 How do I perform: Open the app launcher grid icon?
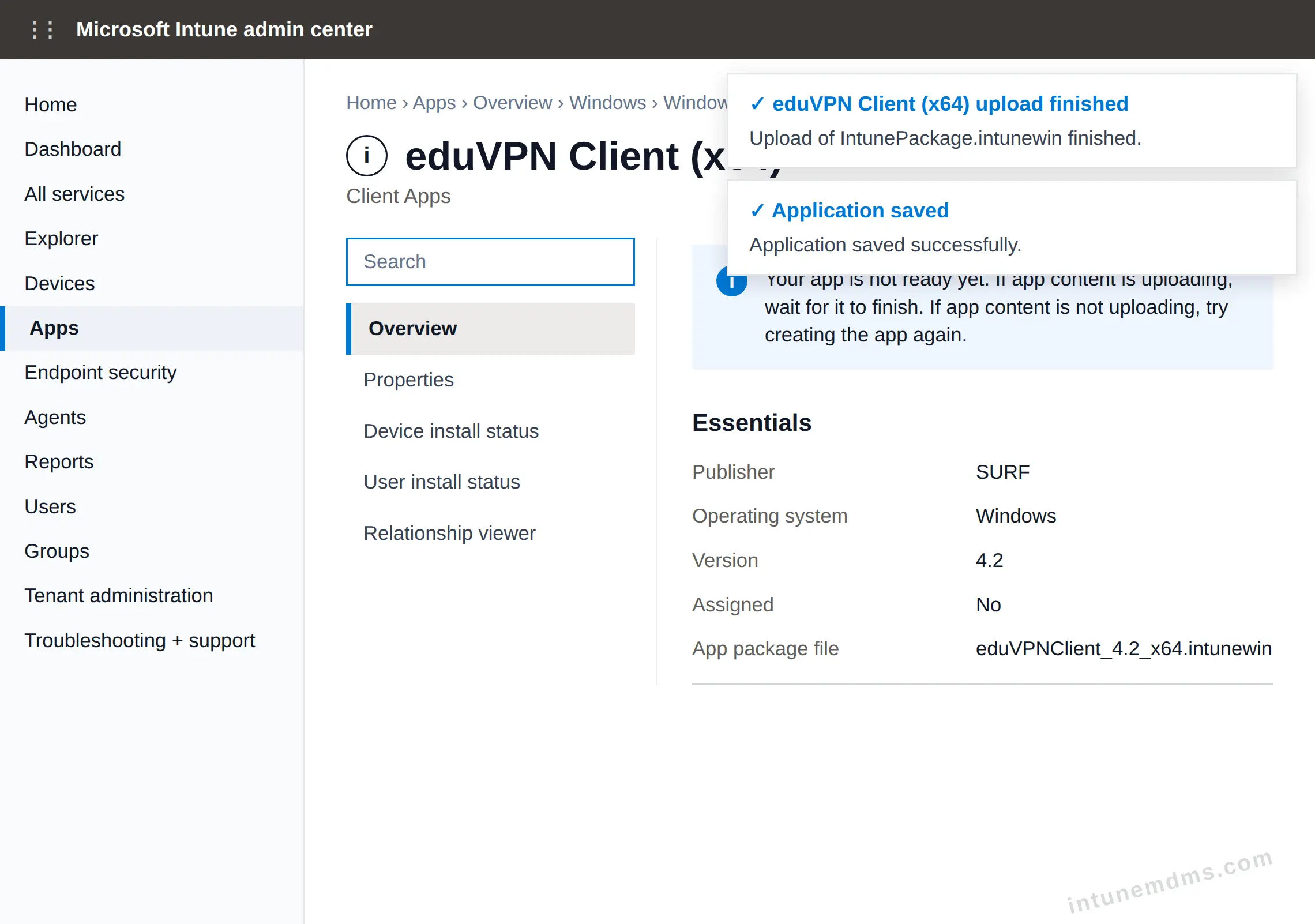43,29
